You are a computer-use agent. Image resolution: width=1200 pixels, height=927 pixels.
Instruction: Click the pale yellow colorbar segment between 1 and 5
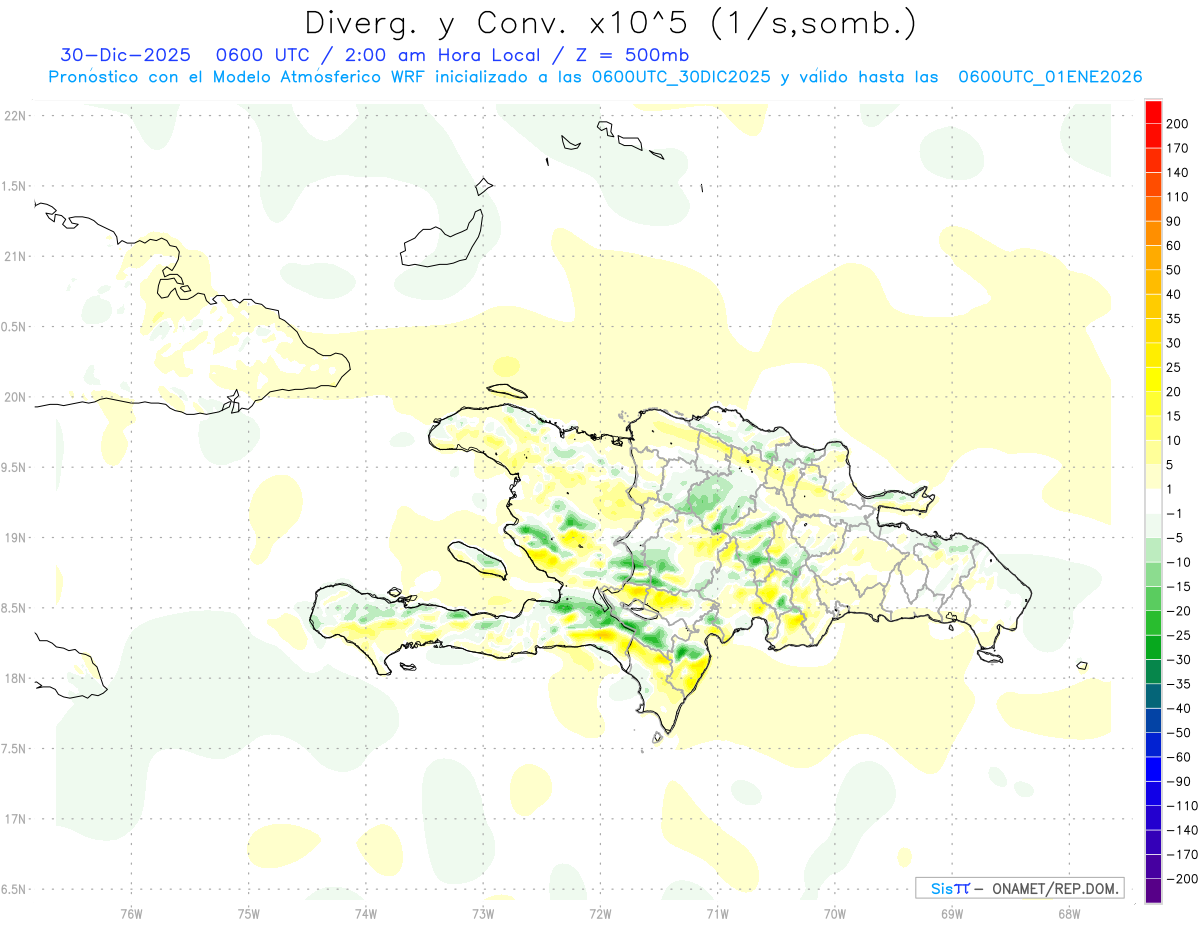[x=1153, y=477]
